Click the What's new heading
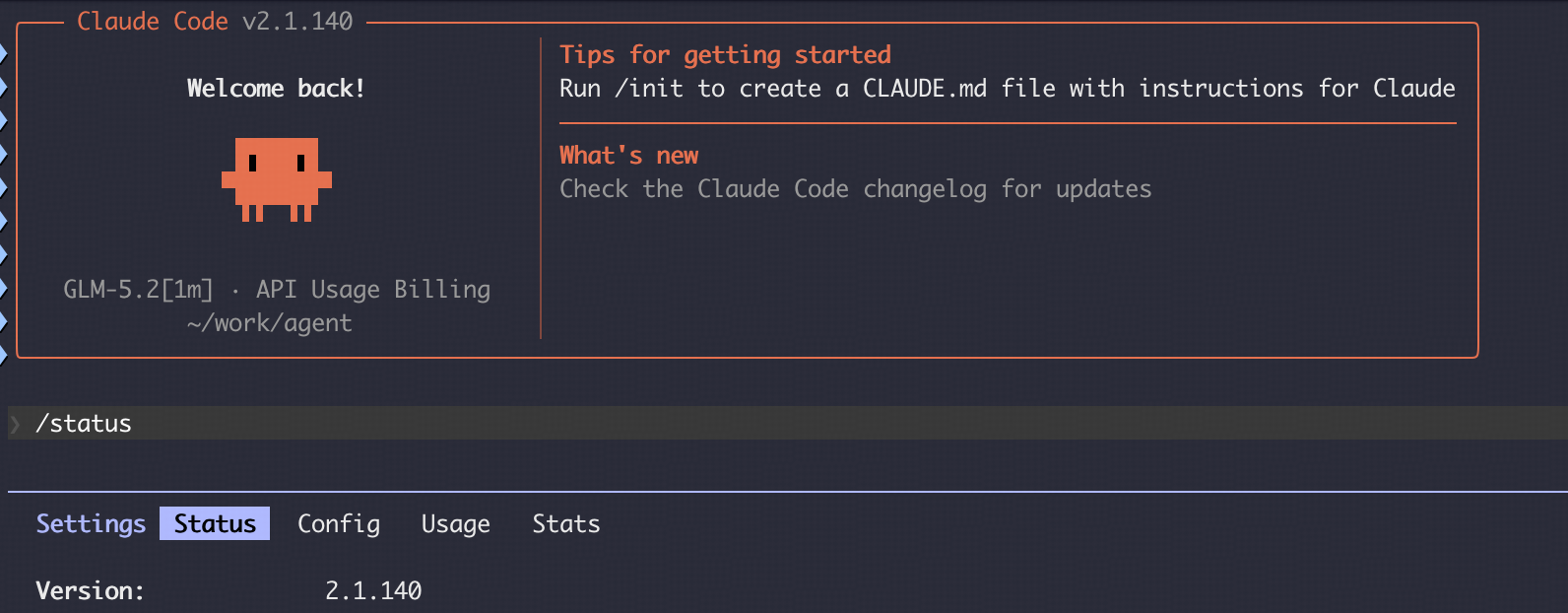Screen dimensions: 1568x613 (x=628, y=155)
